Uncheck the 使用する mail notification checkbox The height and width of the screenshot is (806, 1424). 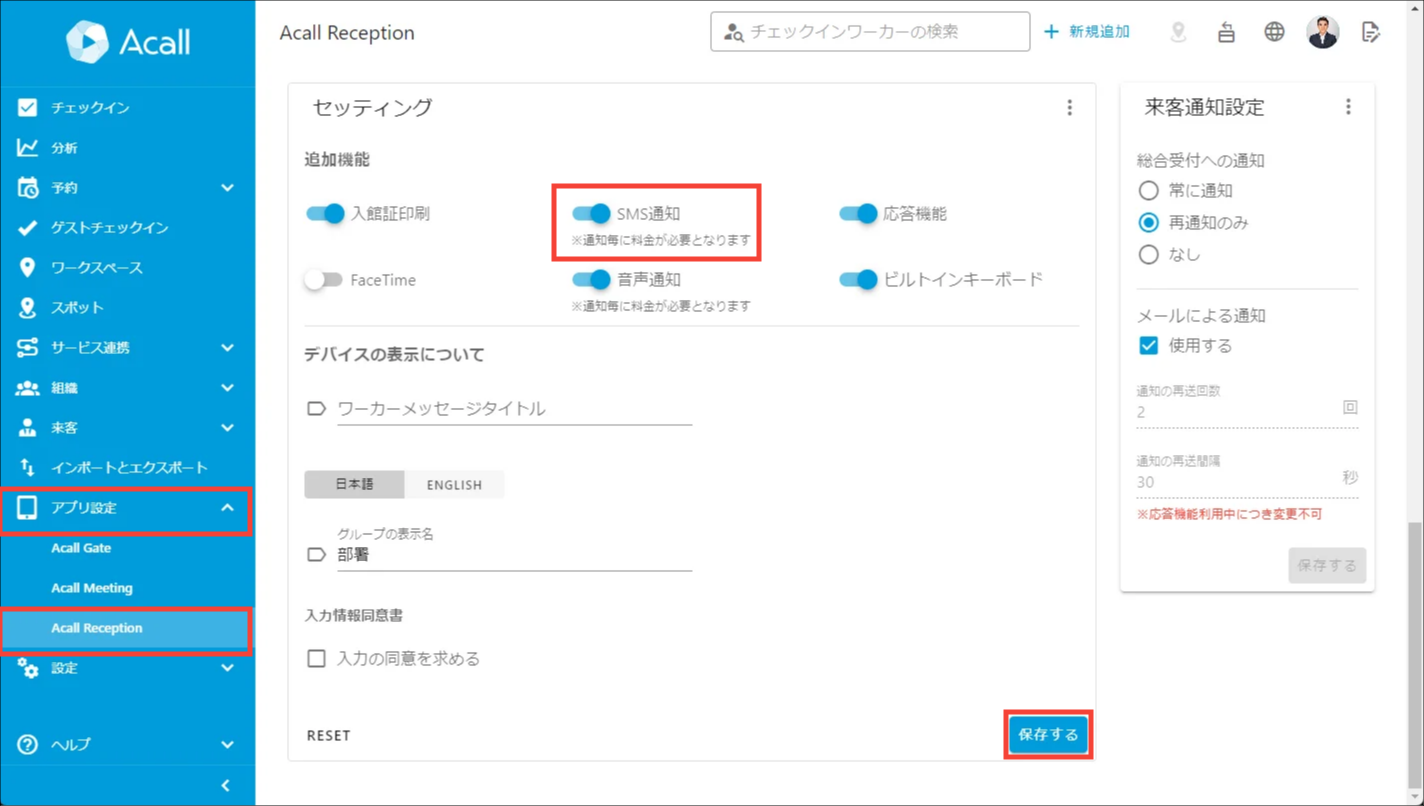[1149, 345]
